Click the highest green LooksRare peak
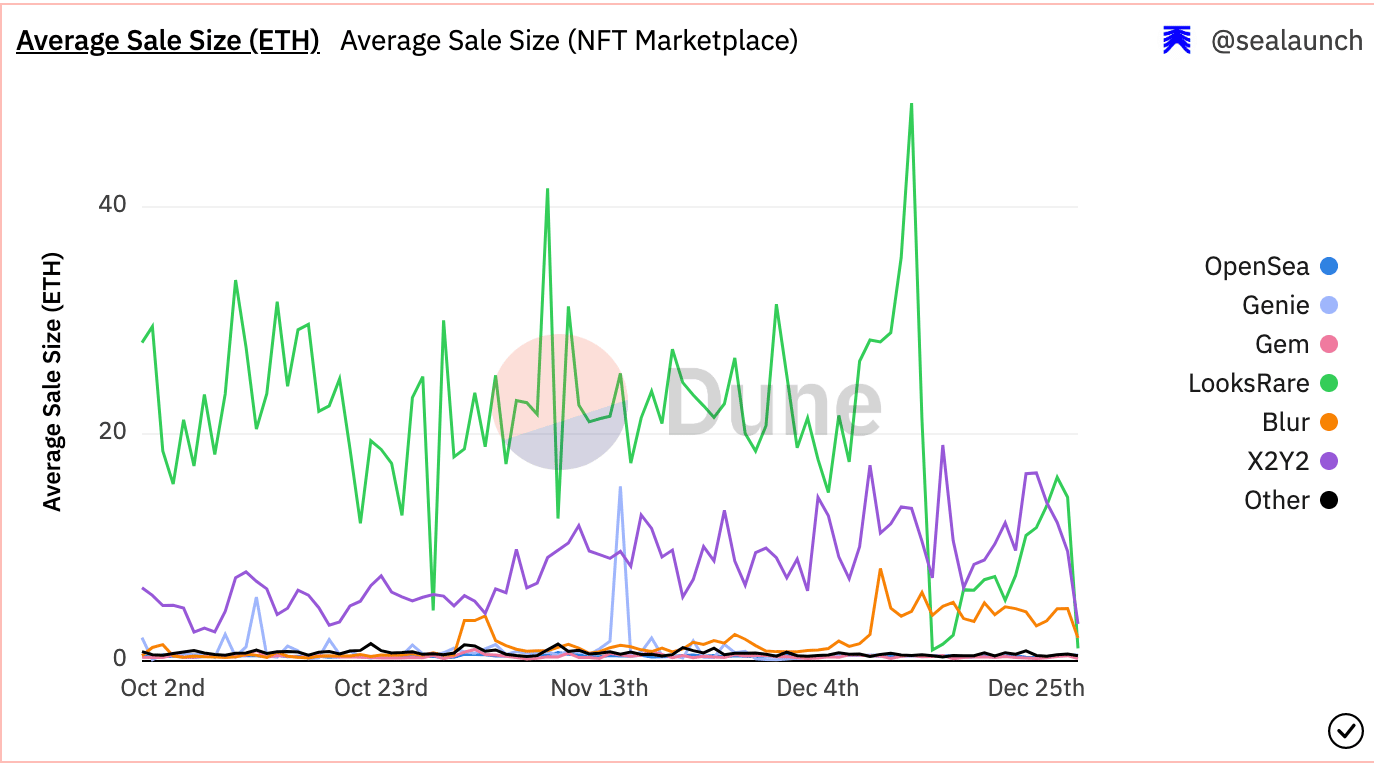This screenshot has width=1374, height=764. 911,104
